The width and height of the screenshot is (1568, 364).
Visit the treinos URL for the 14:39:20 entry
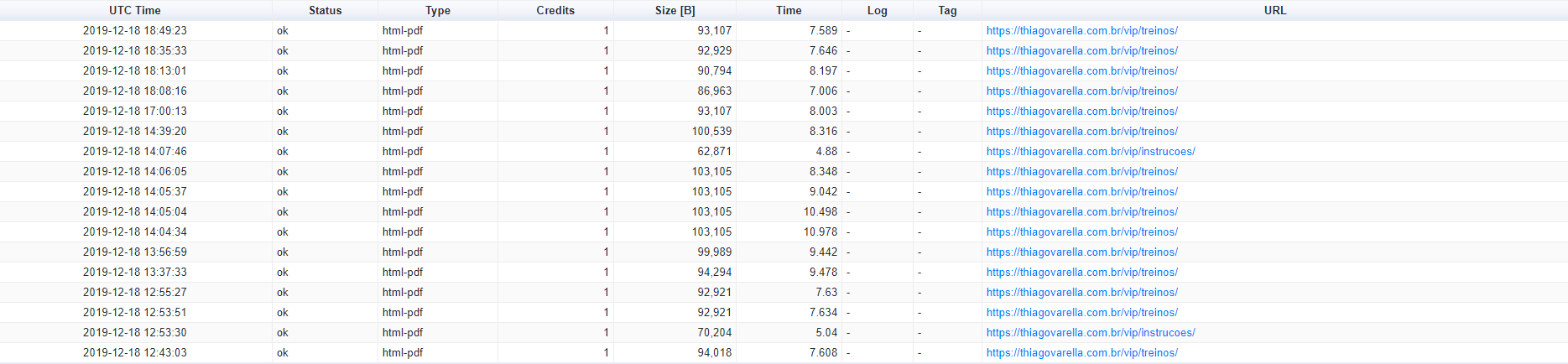[x=1081, y=132]
